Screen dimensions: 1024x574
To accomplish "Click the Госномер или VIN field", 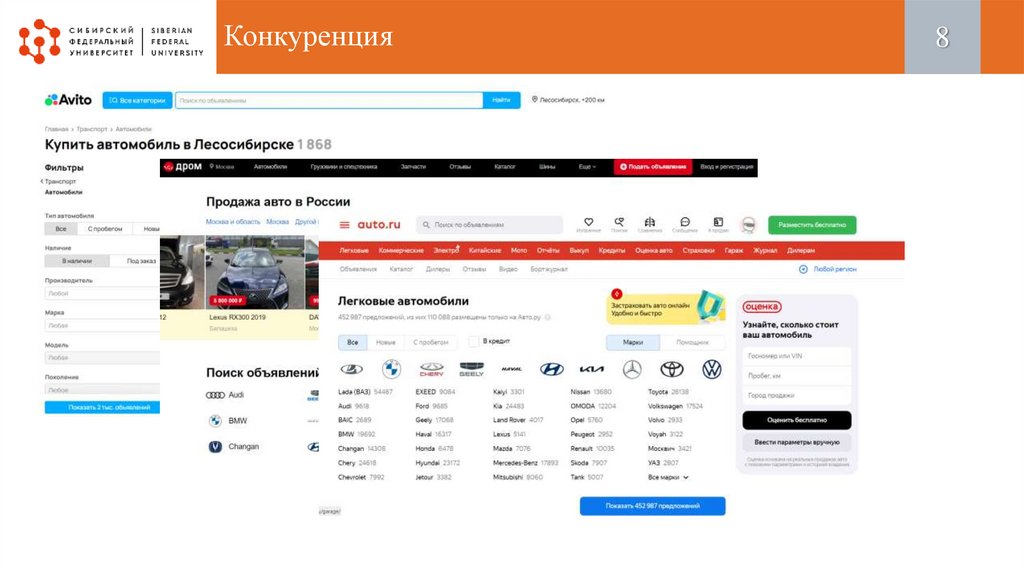I will [797, 357].
